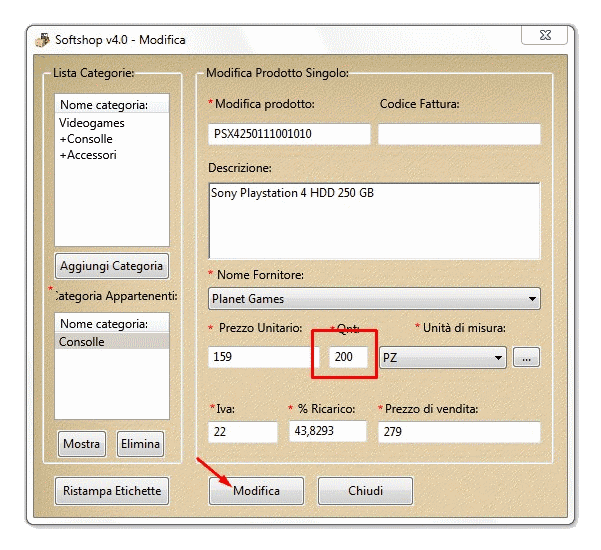601x550 pixels.
Task: Click the Modifica button
Action: click(x=256, y=491)
